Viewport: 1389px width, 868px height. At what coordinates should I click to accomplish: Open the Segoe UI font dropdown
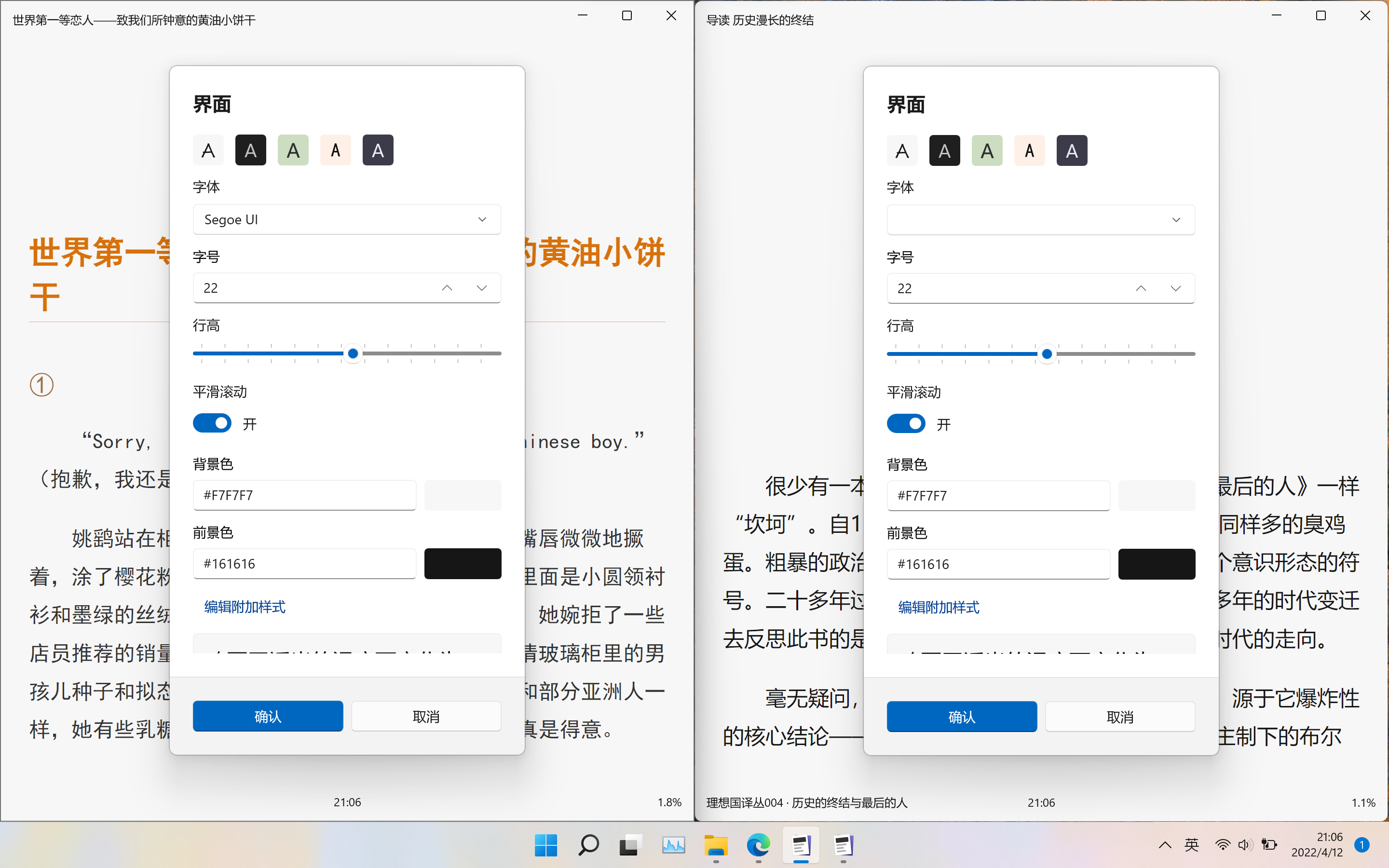(x=347, y=219)
